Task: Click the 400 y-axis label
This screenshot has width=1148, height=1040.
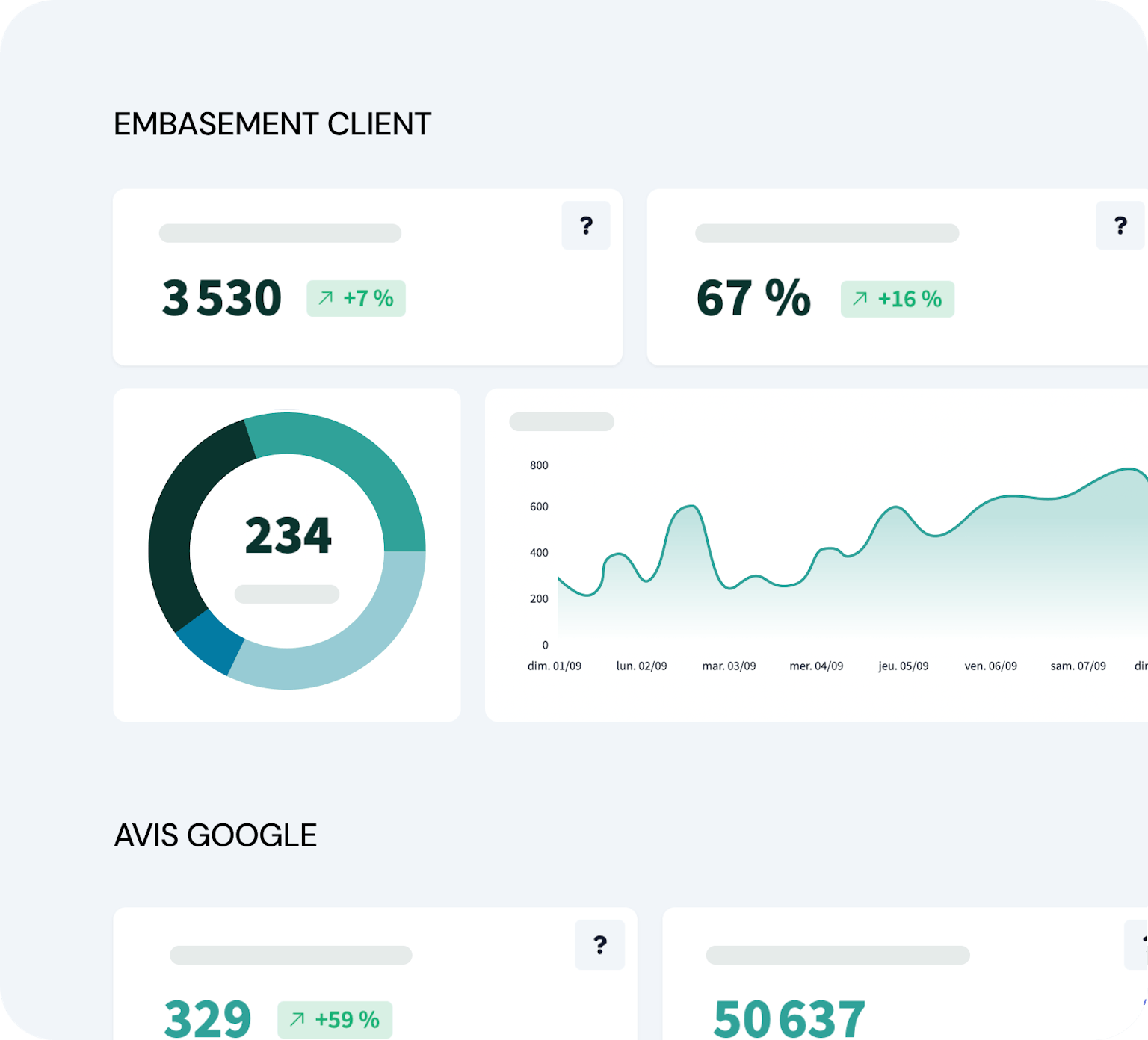Action: (539, 553)
